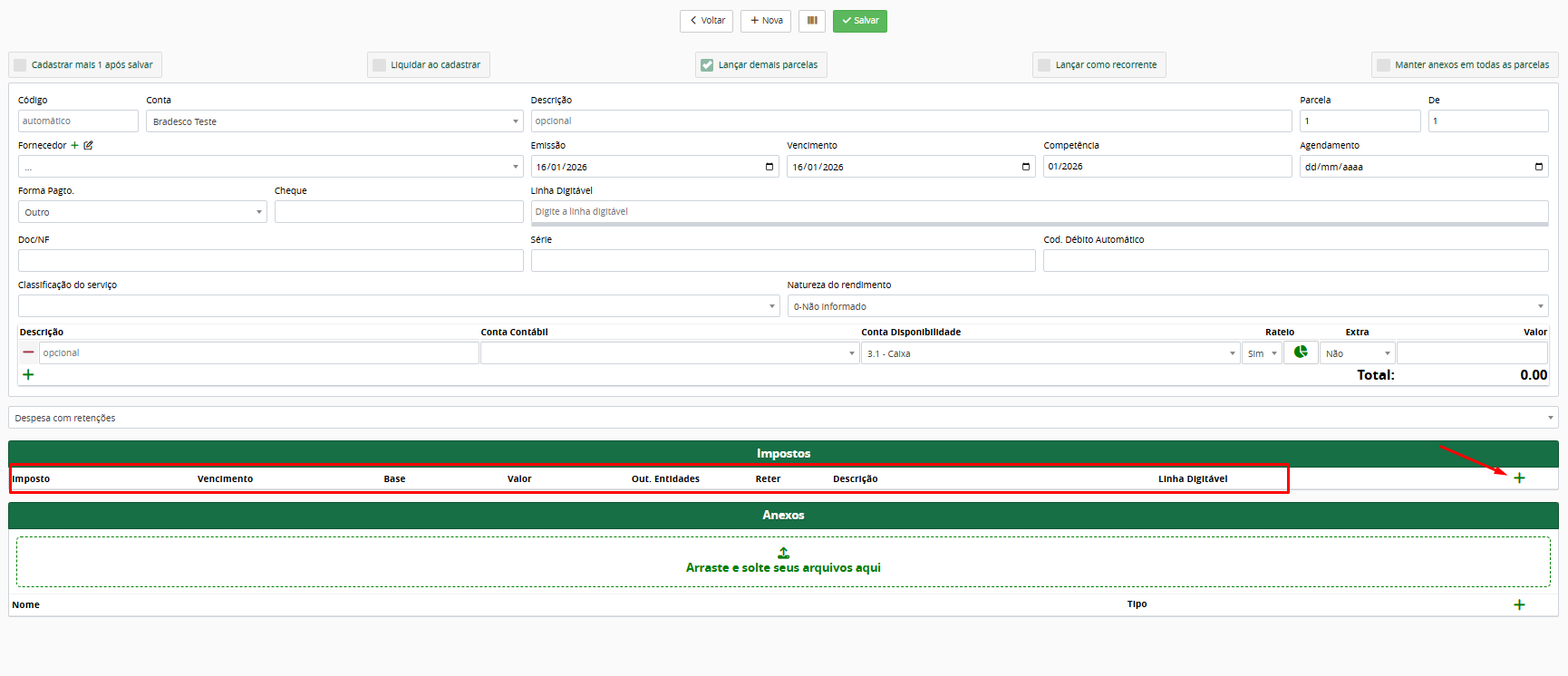Click into the Linha Digitável input field
Image resolution: width=1568 pixels, height=676 pixels.
click(1039, 211)
